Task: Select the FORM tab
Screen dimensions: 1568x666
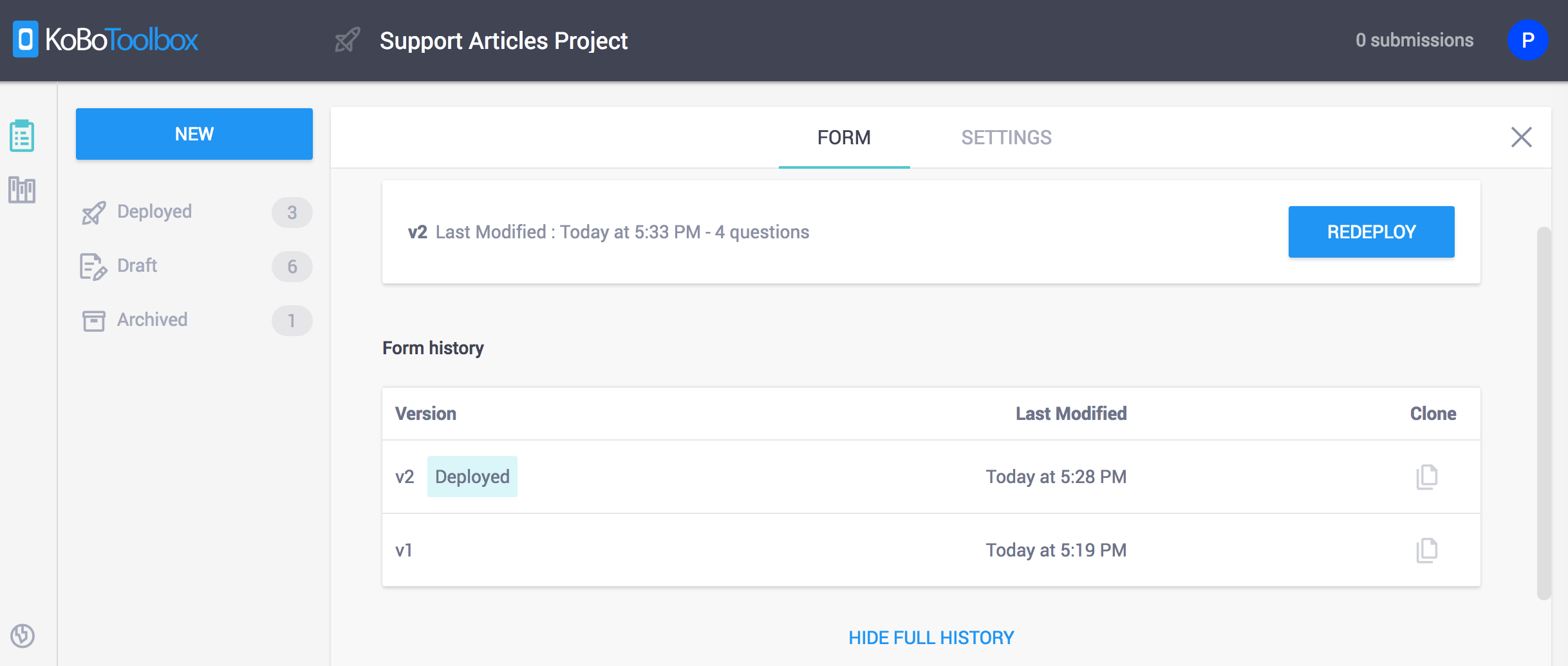Action: tap(844, 137)
